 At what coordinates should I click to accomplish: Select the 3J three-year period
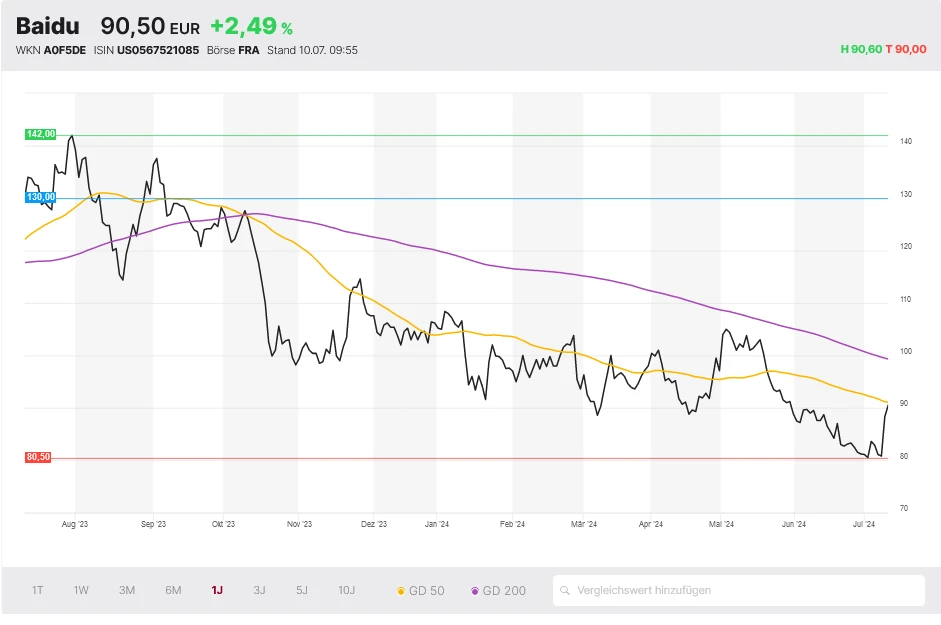pyautogui.click(x=259, y=591)
